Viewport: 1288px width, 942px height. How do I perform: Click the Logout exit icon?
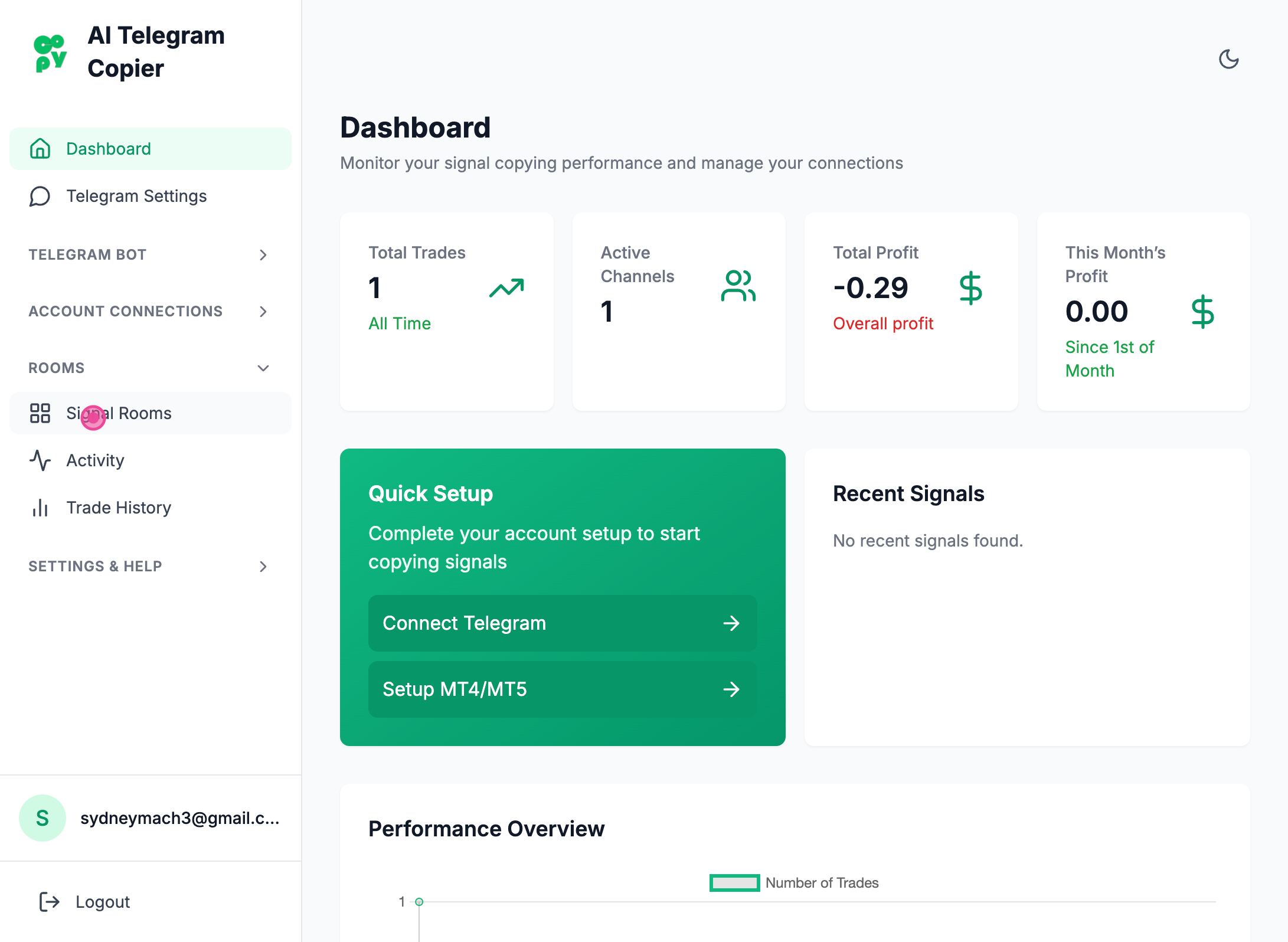(50, 902)
